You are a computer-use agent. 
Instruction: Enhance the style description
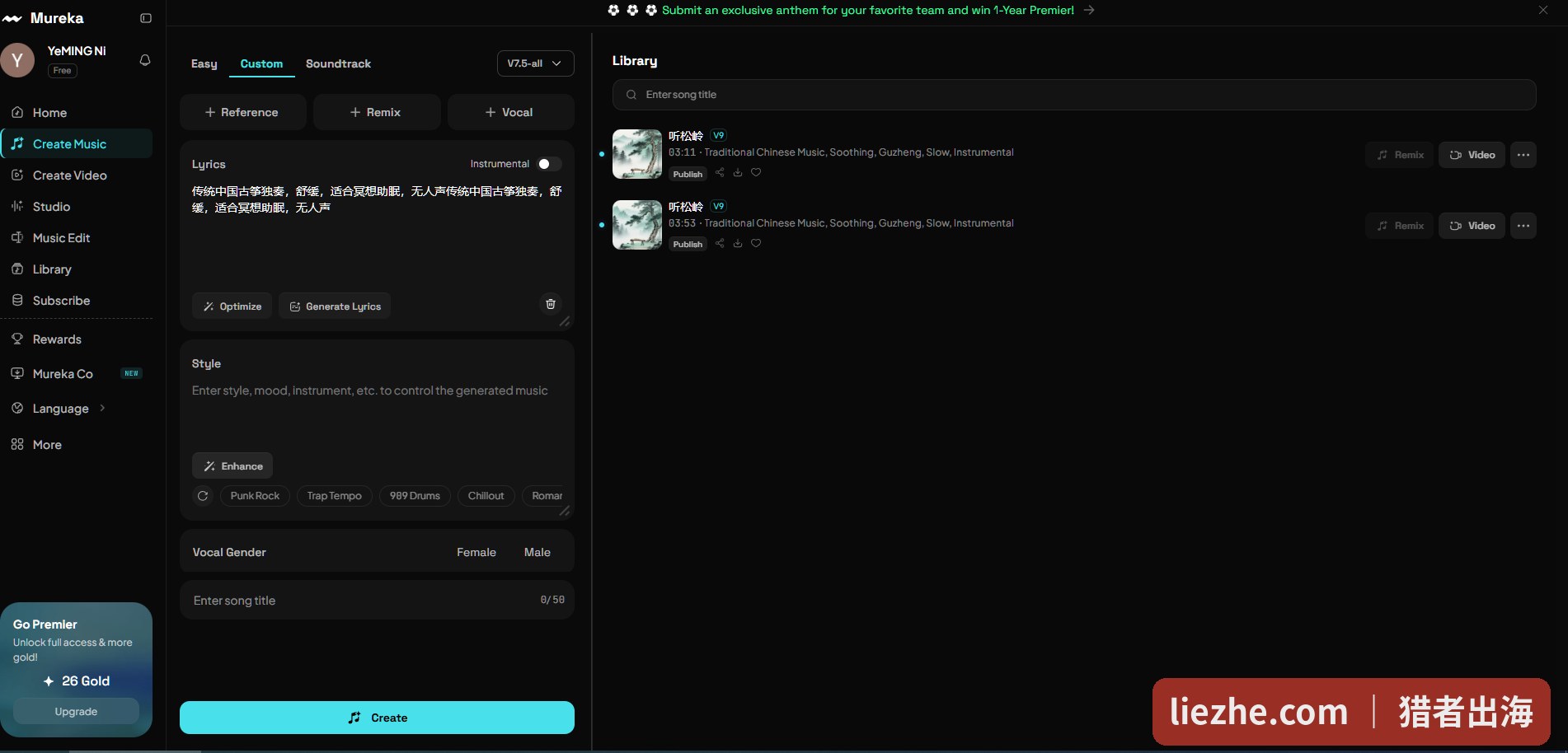coord(232,466)
